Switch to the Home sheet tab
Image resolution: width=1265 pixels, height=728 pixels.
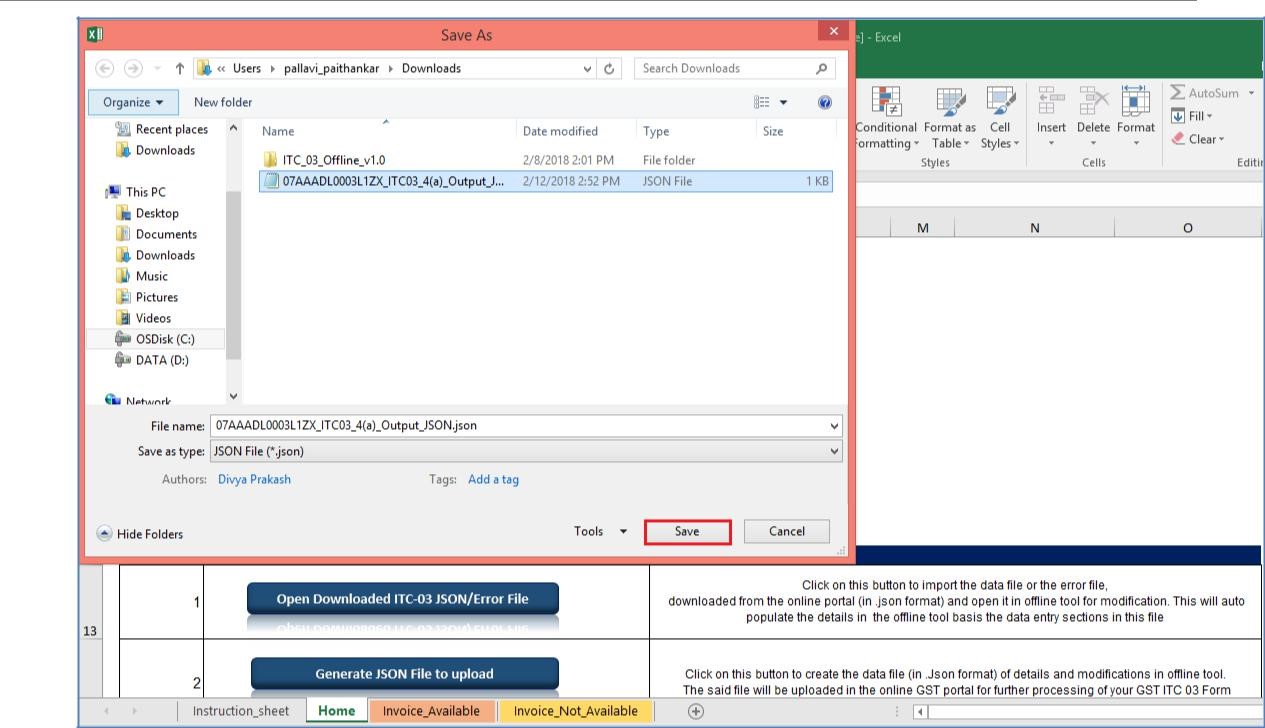click(x=334, y=710)
